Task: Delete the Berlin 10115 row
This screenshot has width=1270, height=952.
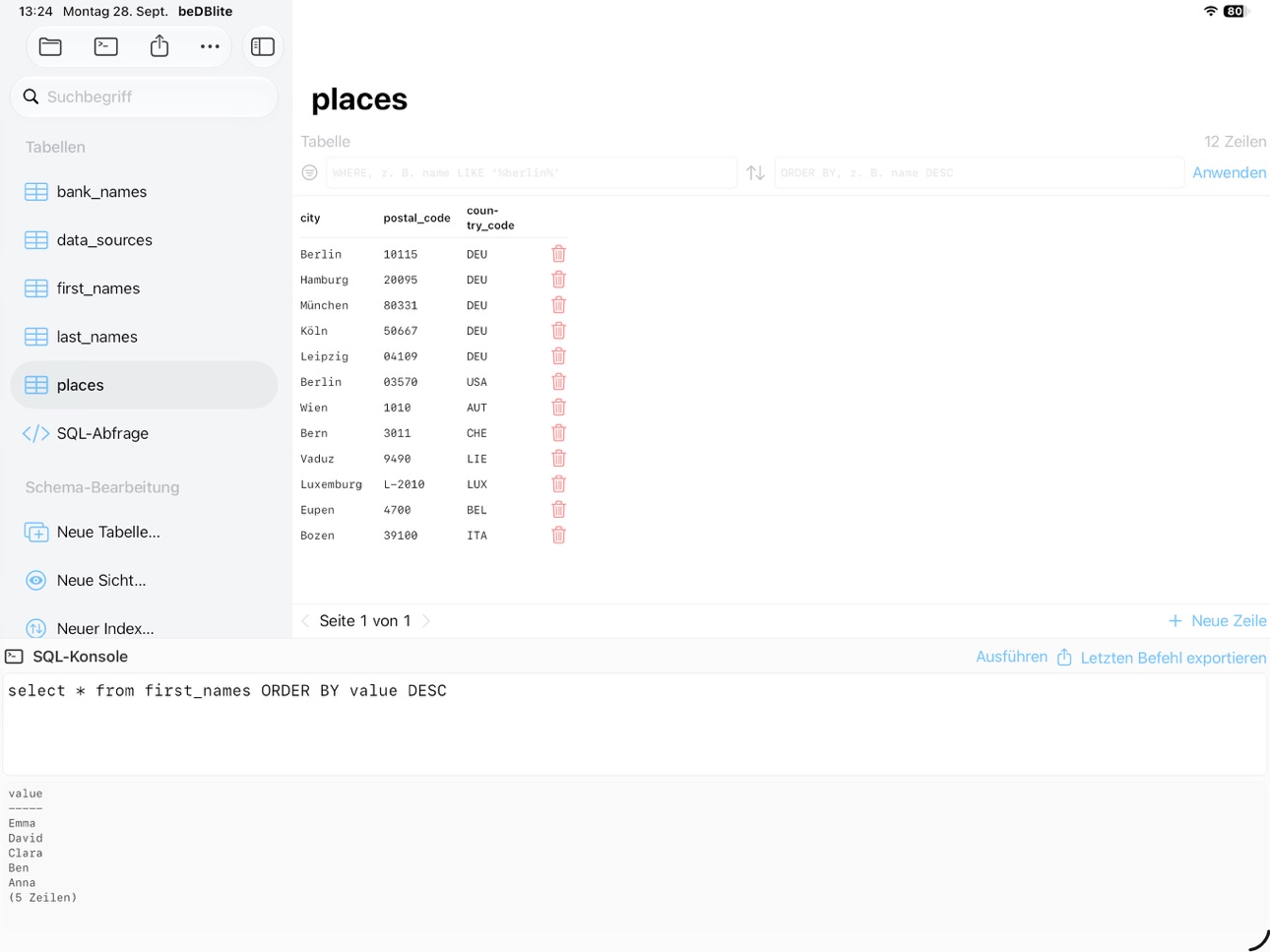Action: (558, 254)
